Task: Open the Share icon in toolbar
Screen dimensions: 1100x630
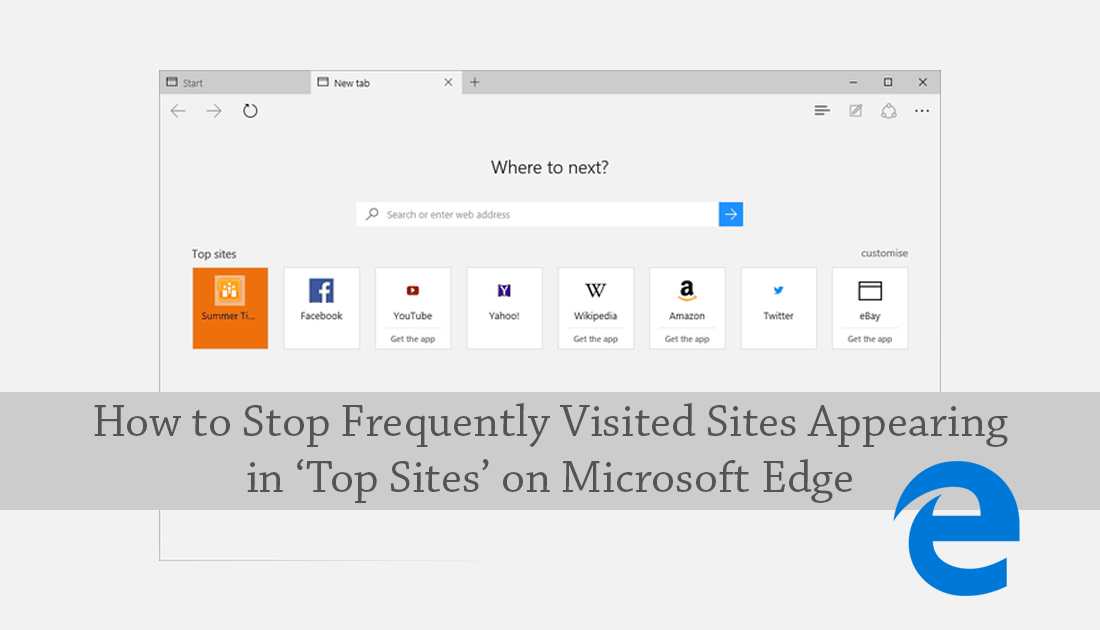Action: [x=889, y=111]
